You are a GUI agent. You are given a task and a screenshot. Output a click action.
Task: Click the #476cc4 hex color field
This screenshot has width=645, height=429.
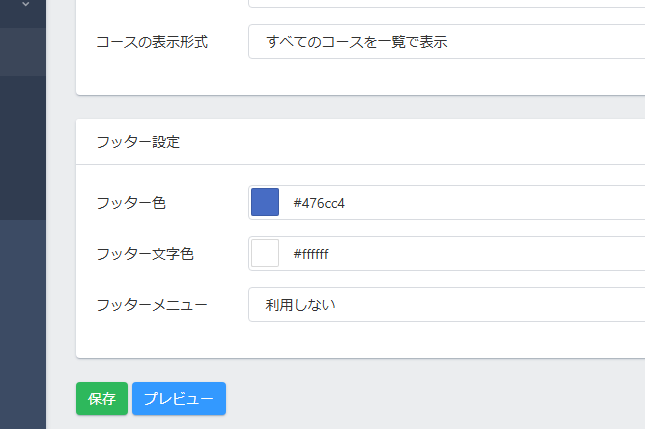pyautogui.click(x=460, y=203)
